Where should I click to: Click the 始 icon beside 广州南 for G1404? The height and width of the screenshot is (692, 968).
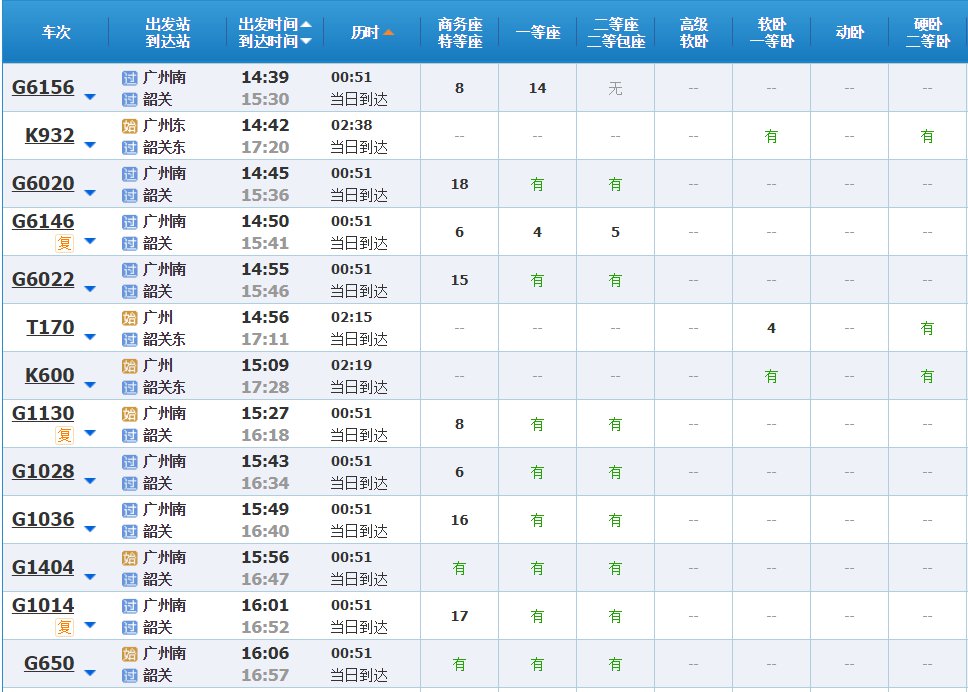tap(129, 557)
